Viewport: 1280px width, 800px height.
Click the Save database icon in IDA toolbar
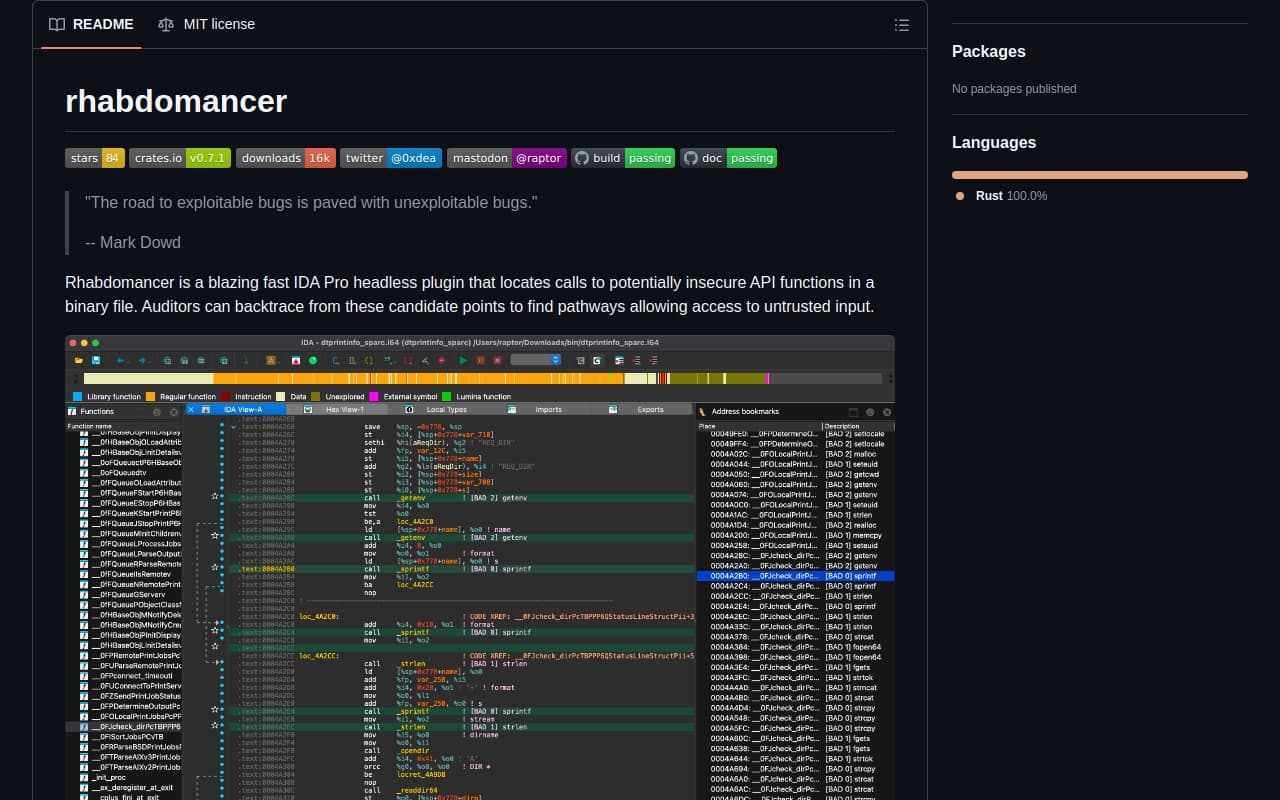tap(96, 361)
